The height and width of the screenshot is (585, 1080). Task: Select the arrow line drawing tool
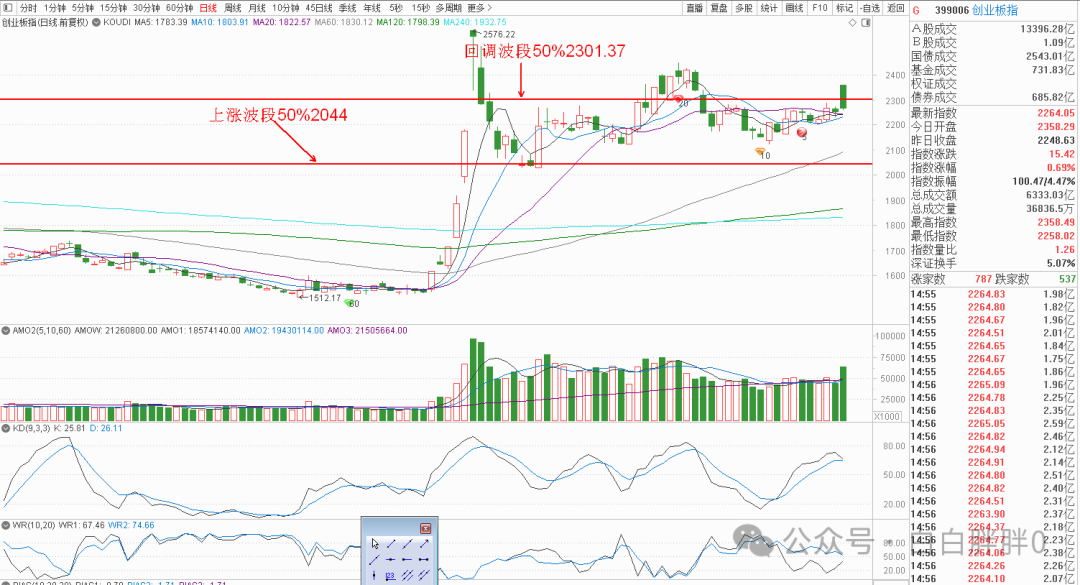(x=424, y=544)
